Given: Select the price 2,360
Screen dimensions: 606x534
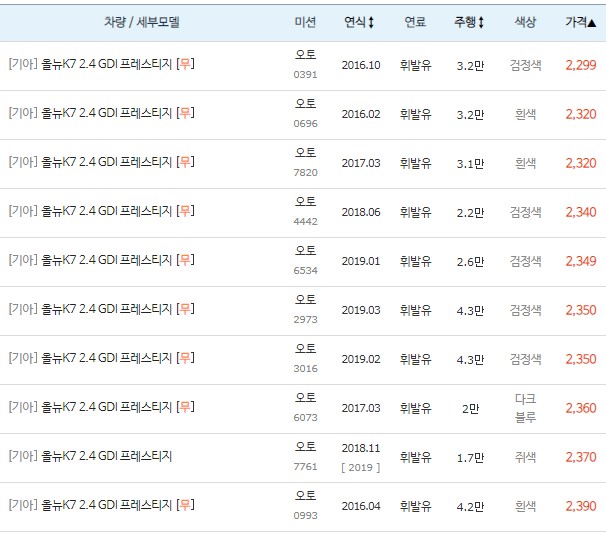Looking at the screenshot, I should coord(581,408).
